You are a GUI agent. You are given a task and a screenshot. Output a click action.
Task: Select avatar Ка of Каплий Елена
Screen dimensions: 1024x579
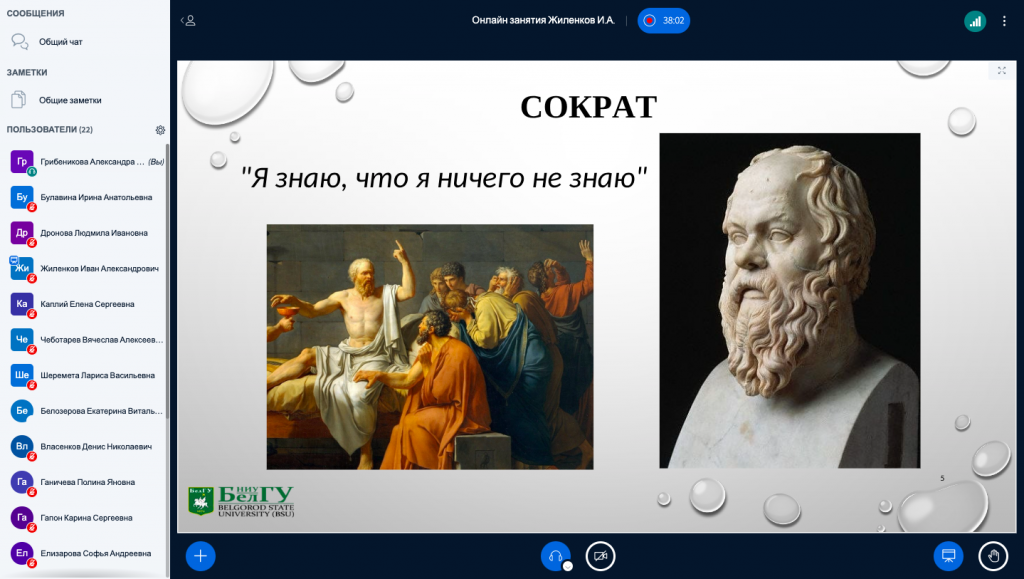pos(22,304)
